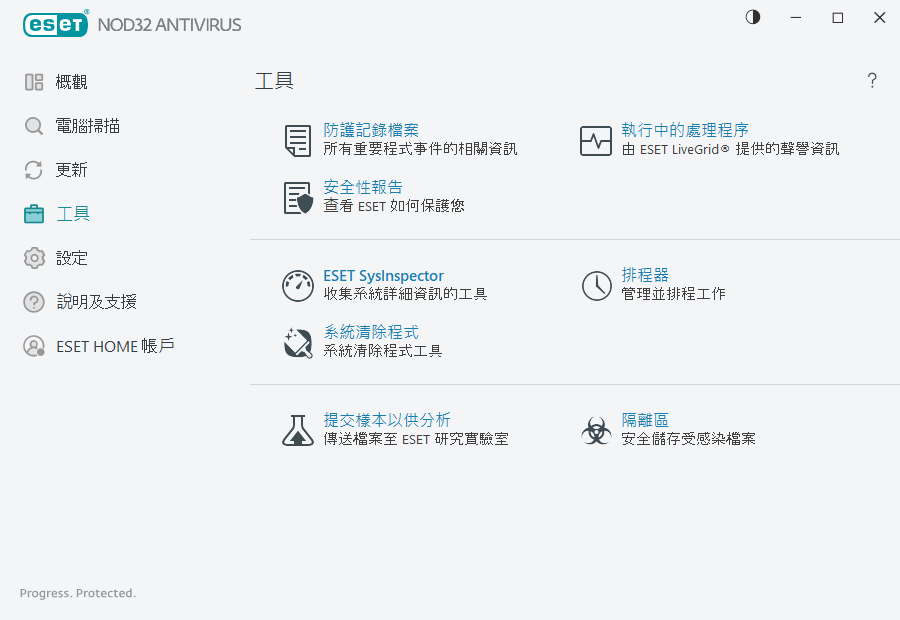
Task: Click the 工具 page heading
Action: point(274,80)
